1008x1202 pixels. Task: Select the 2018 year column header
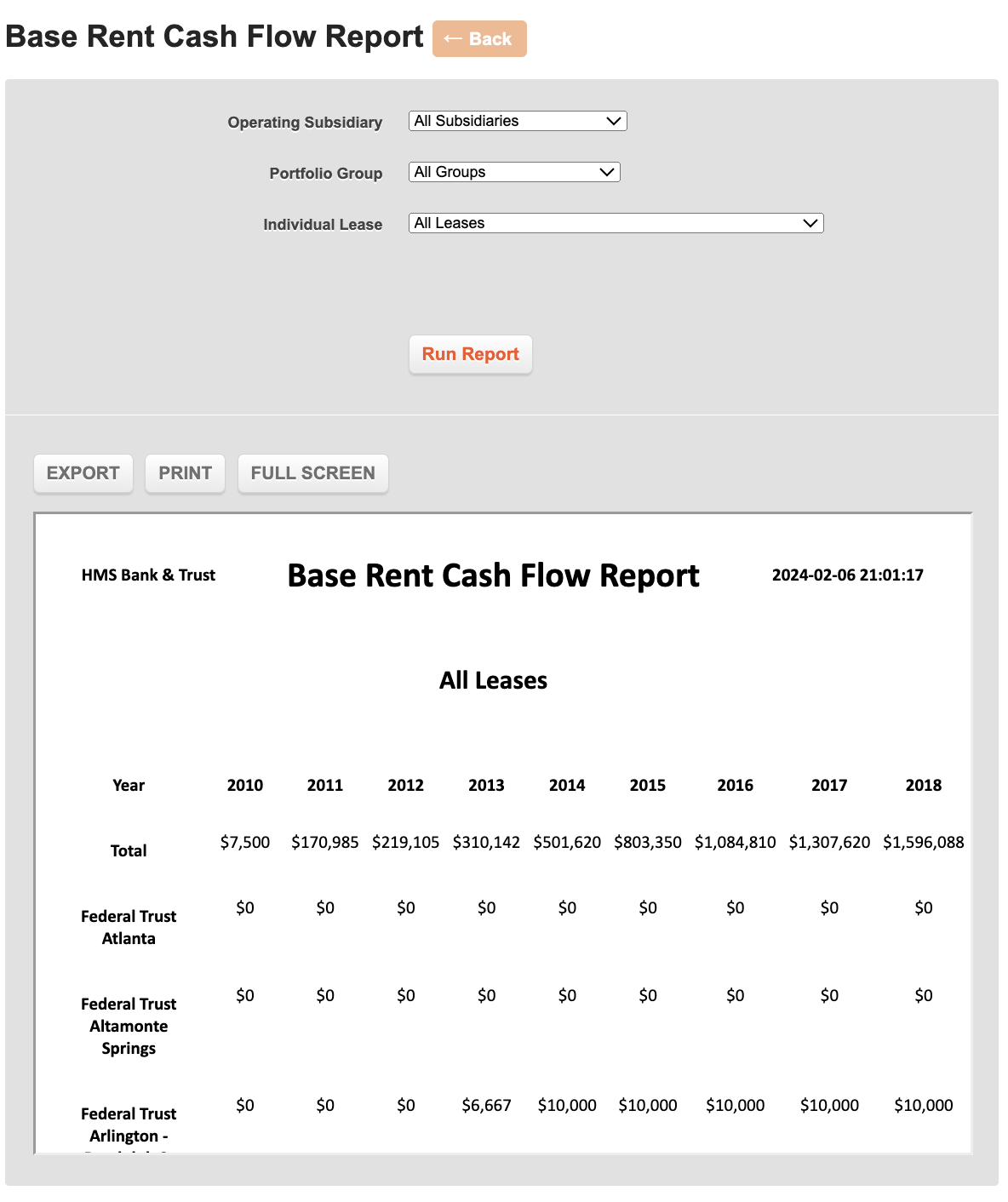(x=924, y=785)
